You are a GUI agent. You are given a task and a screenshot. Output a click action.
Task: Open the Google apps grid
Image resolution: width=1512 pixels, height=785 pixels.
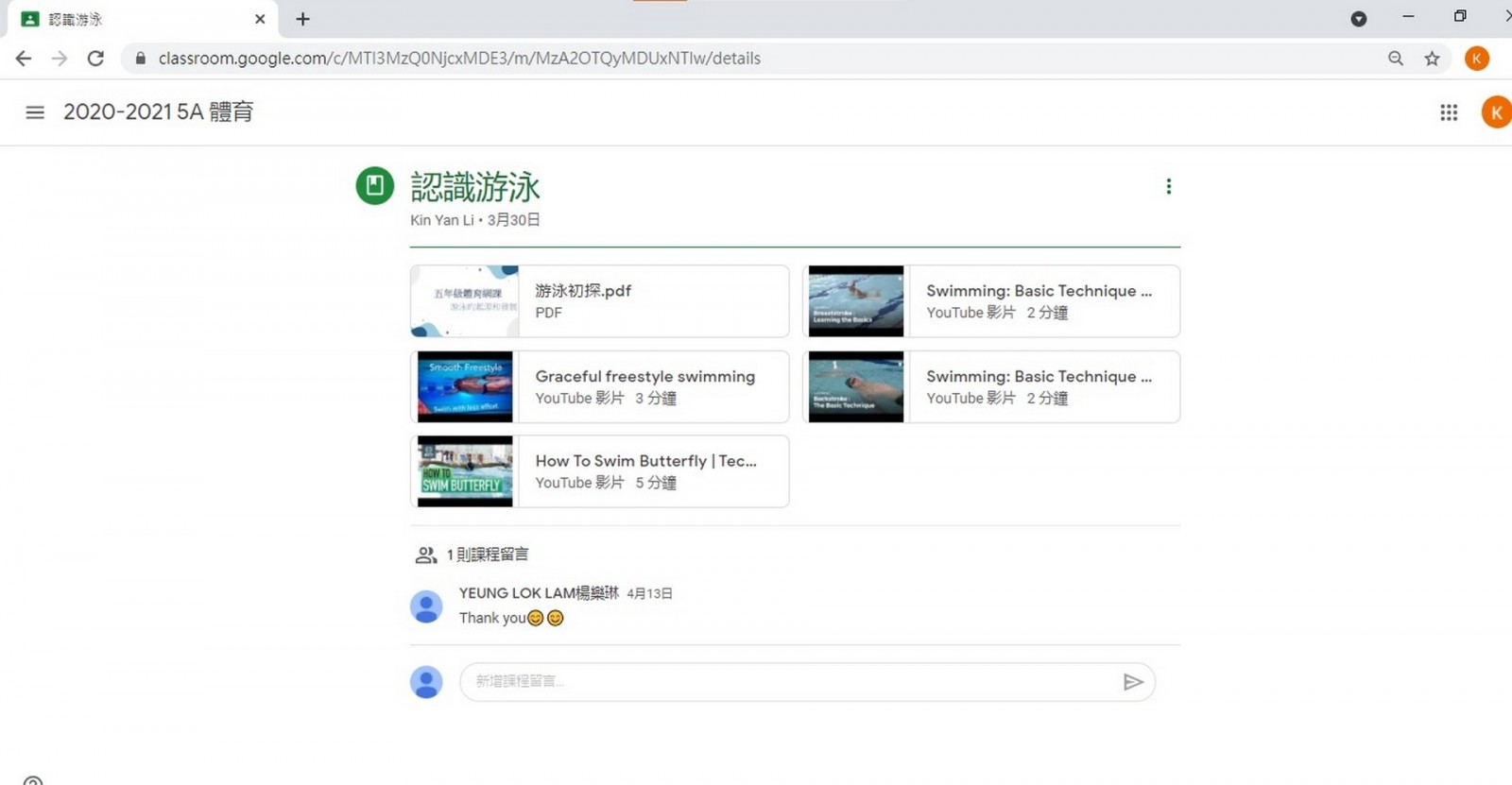coord(1448,112)
